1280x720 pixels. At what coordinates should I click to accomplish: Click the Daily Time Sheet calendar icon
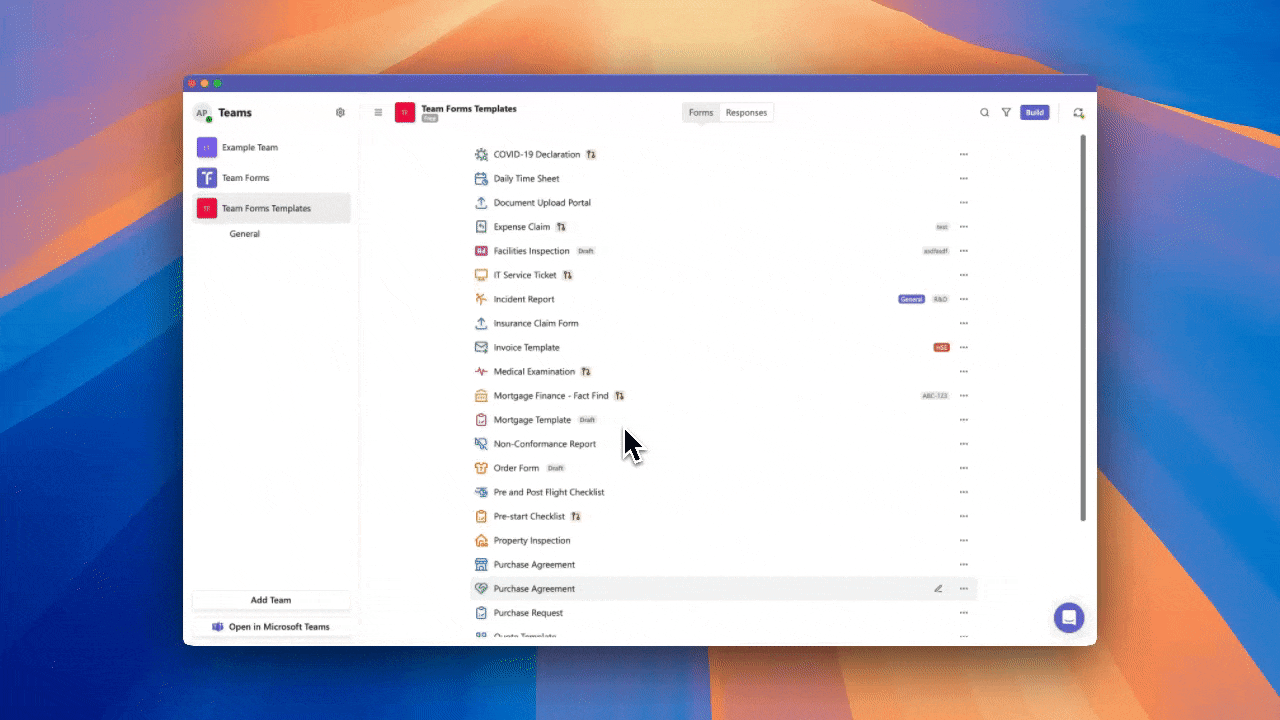tap(481, 179)
